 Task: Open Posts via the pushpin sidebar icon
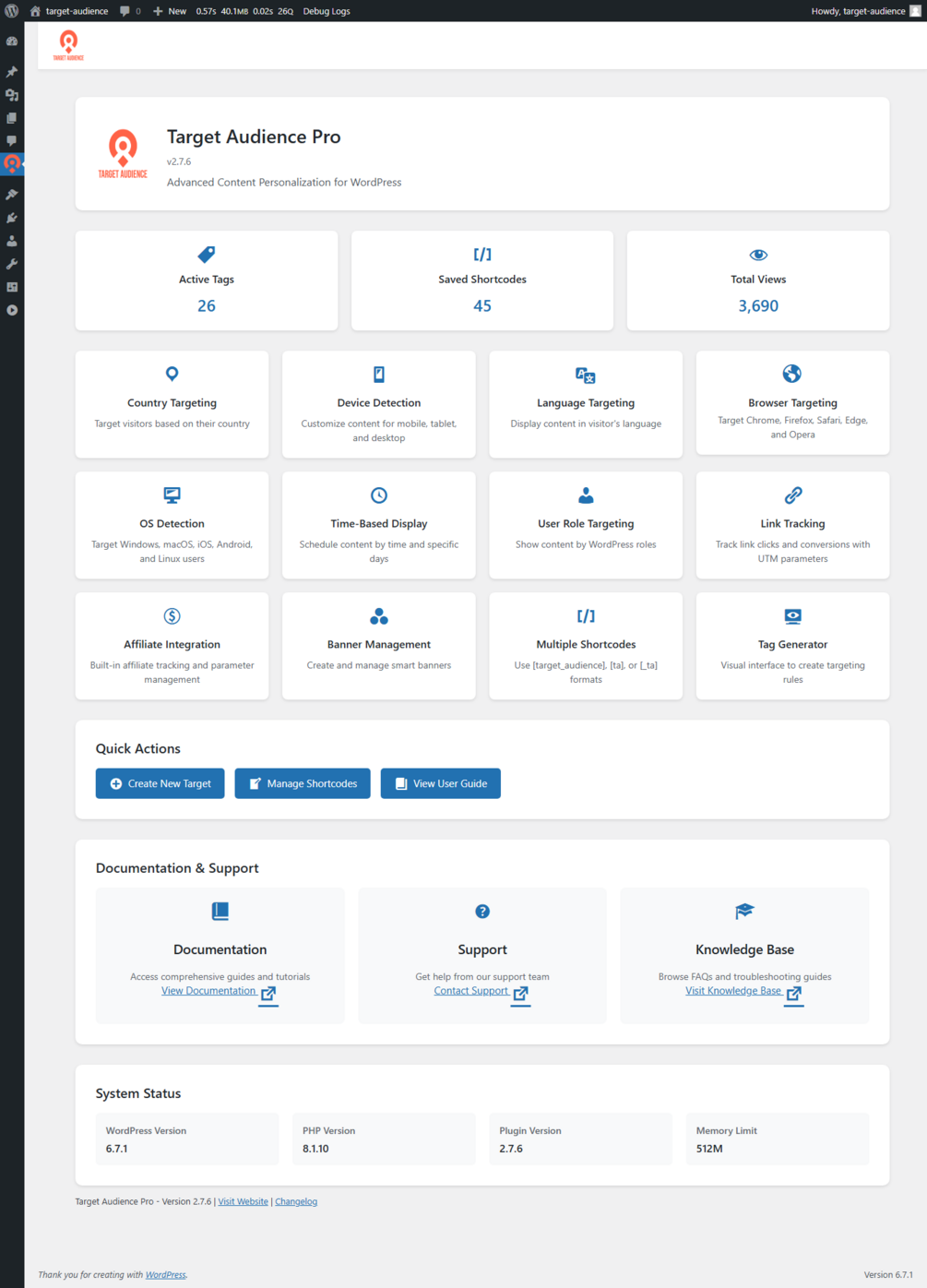tap(12, 72)
